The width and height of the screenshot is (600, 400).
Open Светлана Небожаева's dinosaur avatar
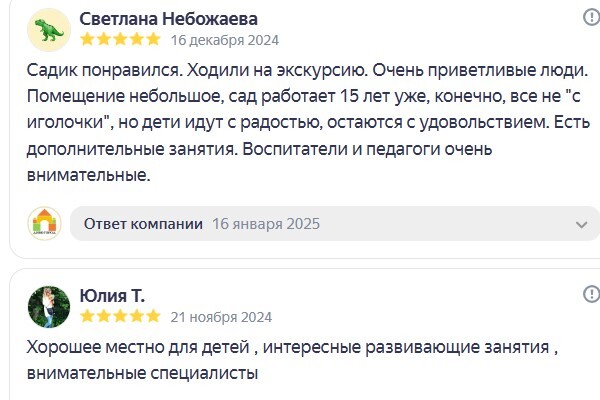click(49, 30)
